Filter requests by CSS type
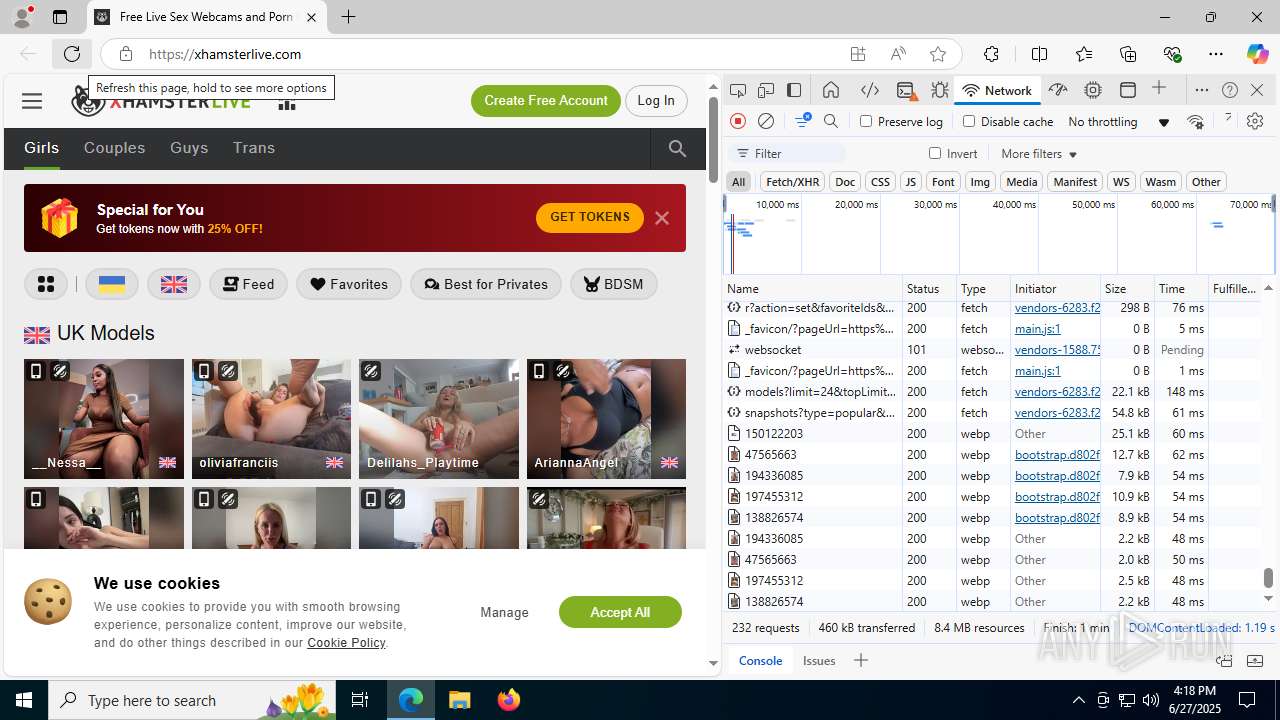Viewport: 1280px width, 720px height. point(880,181)
